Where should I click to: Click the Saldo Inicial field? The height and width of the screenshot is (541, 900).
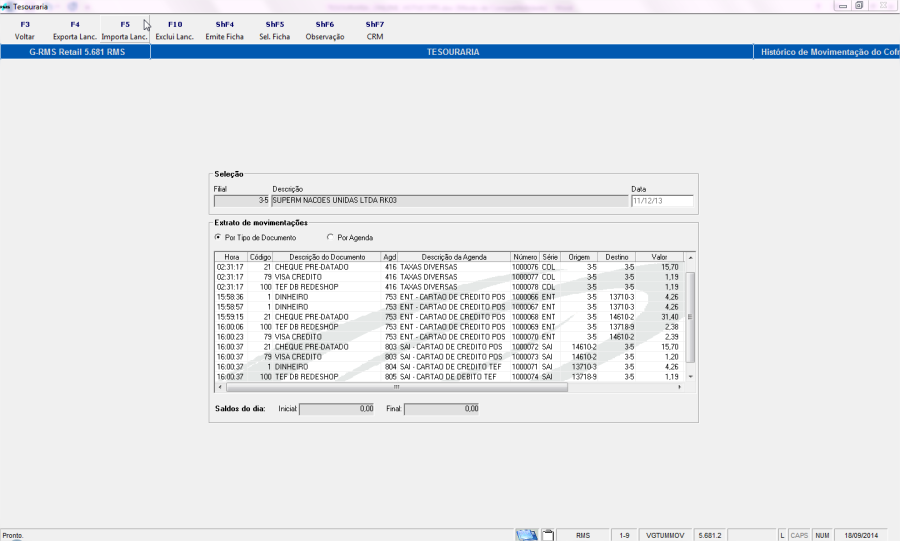pyautogui.click(x=337, y=408)
